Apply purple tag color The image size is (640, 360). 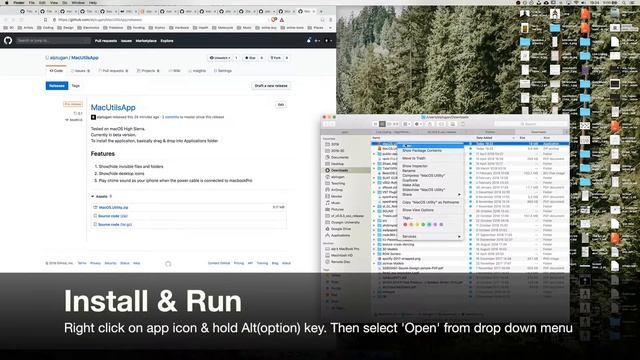435,224
